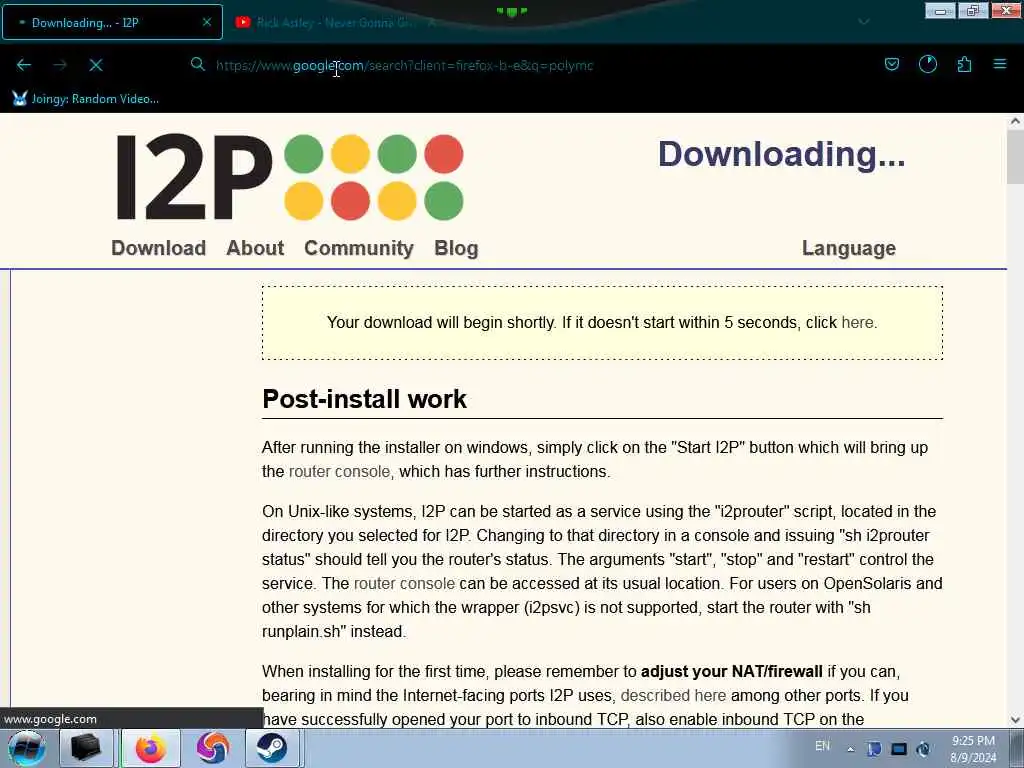Go back to the previous page
The image size is (1024, 768).
[x=24, y=65]
